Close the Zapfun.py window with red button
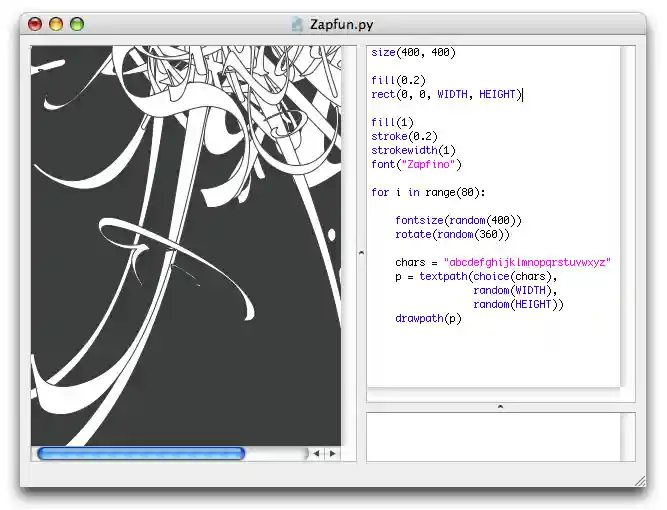This screenshot has height=510, width=667. (x=35, y=24)
